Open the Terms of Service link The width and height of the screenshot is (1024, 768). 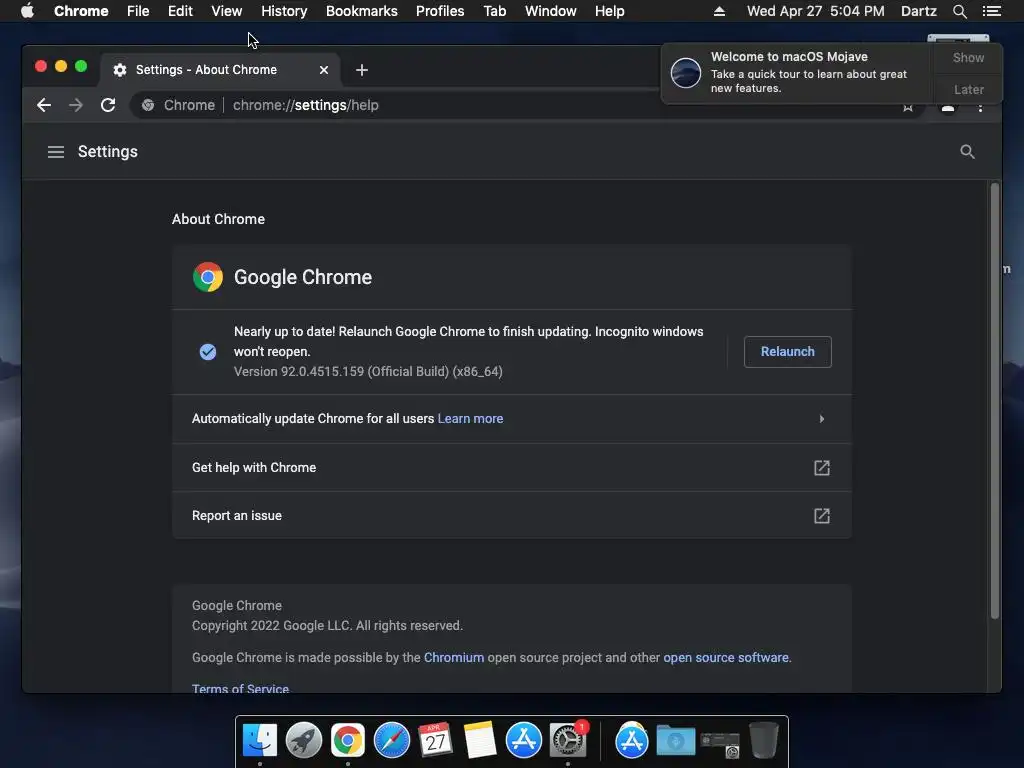(240, 688)
